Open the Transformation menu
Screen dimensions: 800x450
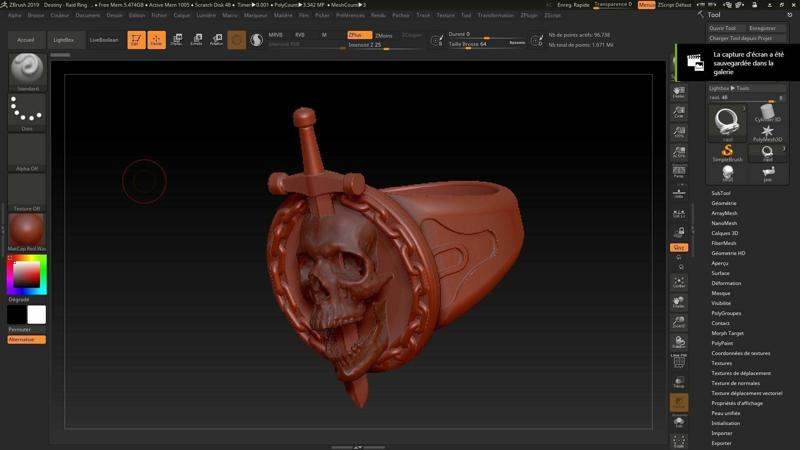[x=496, y=16]
